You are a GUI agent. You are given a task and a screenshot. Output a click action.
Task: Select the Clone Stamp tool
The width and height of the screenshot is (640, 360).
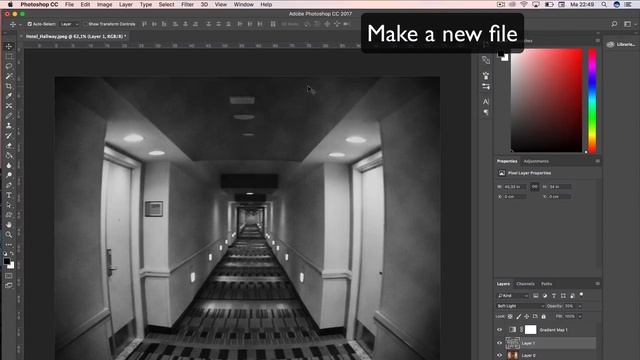click(9, 126)
